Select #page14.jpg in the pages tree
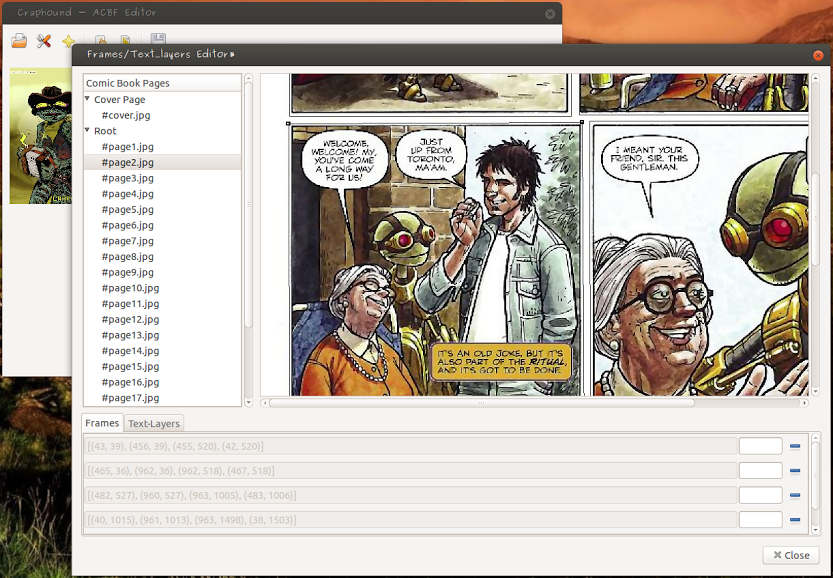Viewport: 833px width, 578px height. tap(130, 351)
